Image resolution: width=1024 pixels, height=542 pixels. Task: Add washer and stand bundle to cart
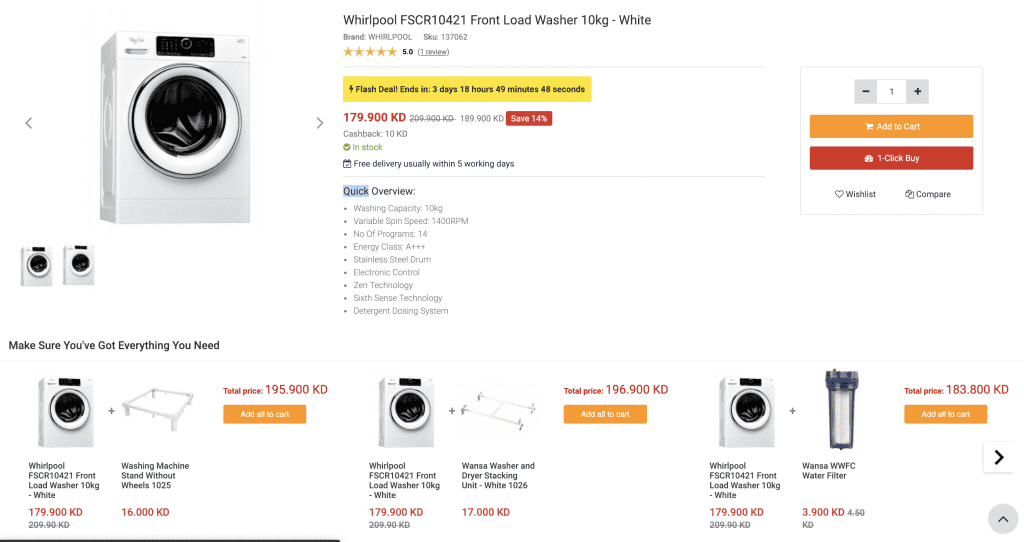click(265, 414)
